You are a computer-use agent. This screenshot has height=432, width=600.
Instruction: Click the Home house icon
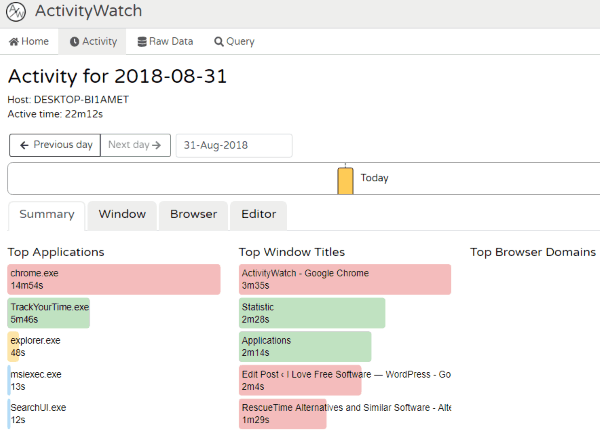pos(14,42)
